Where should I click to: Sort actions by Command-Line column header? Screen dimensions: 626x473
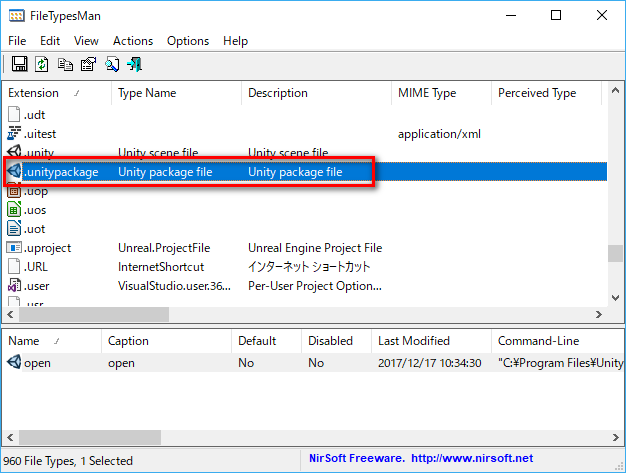557,341
